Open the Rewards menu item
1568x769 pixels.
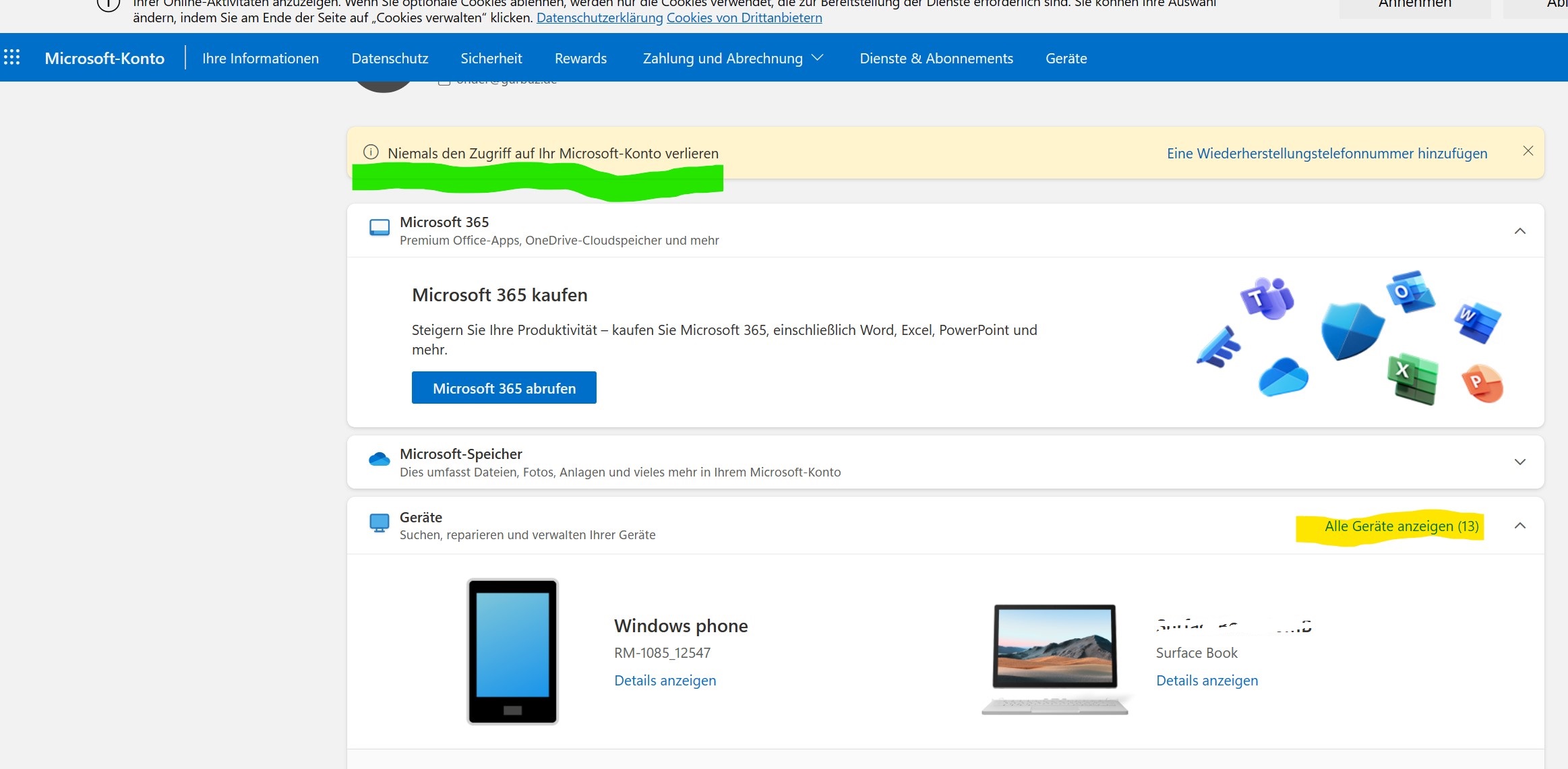[580, 58]
